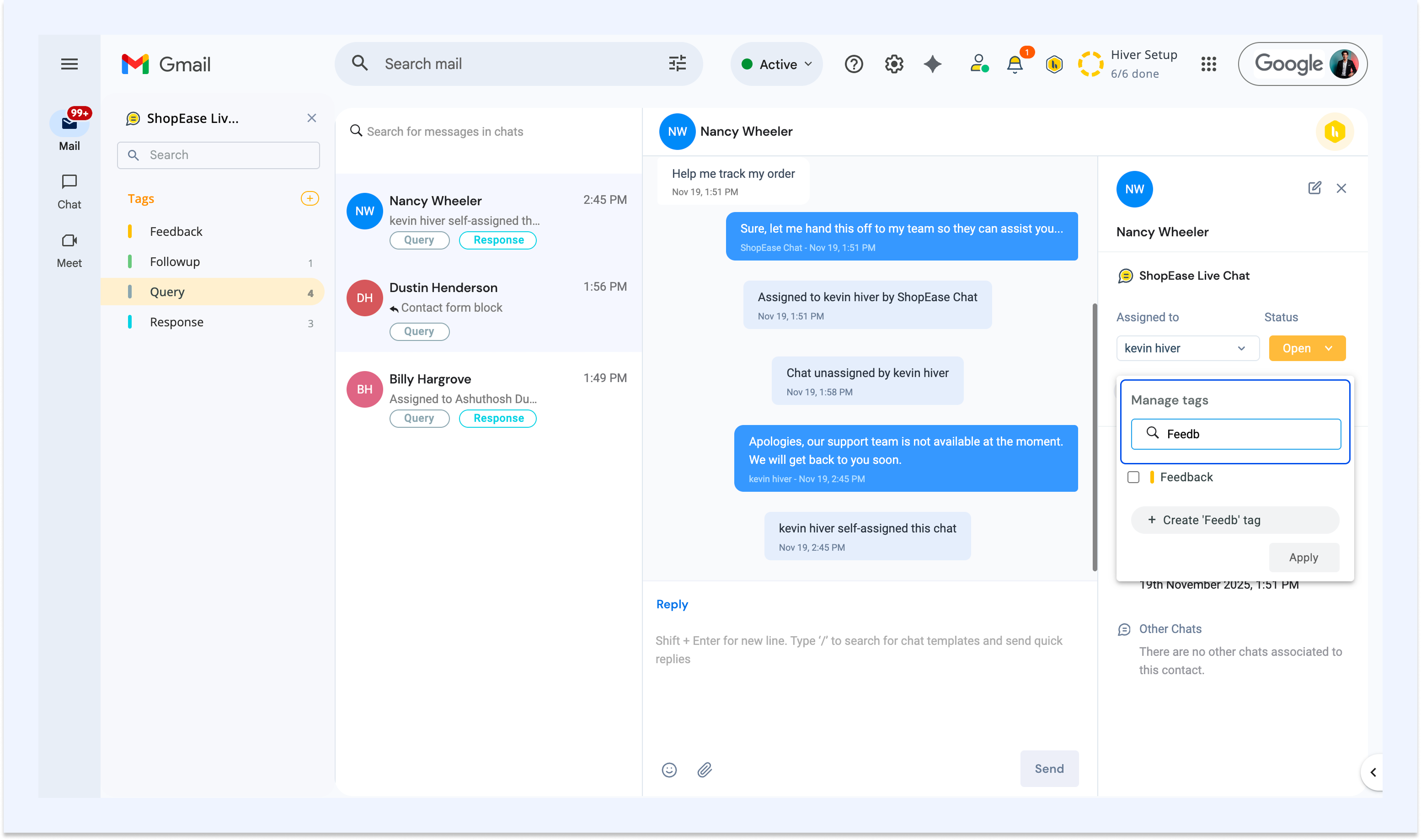This screenshot has width=1421, height=840.
Task: Click the Gmail logo
Action: coord(166,64)
